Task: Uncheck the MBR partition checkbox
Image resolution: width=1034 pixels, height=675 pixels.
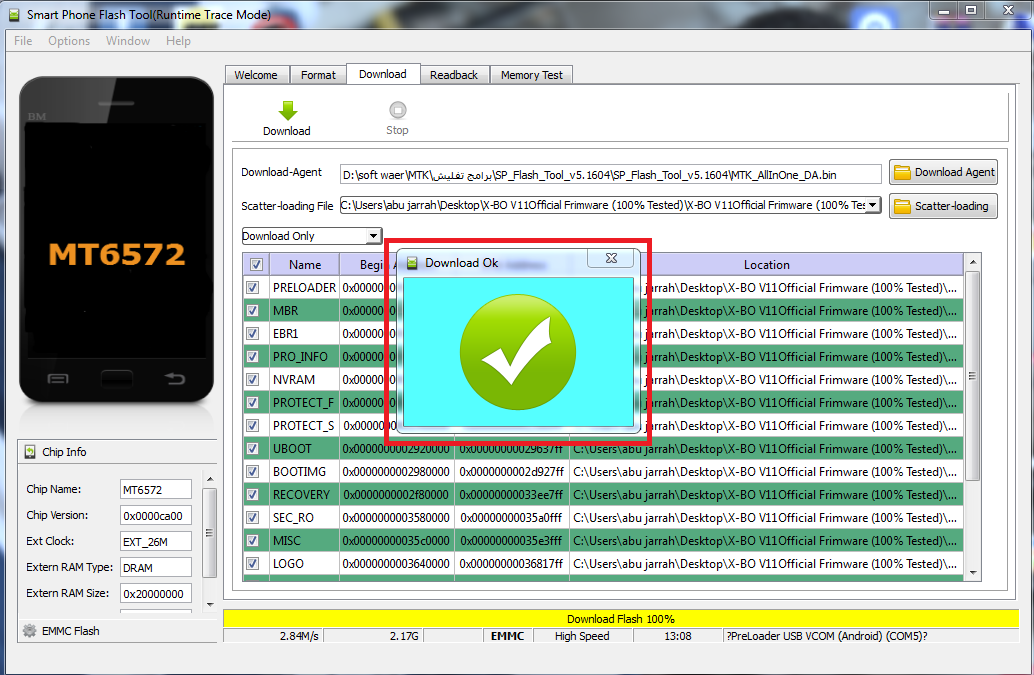Action: [253, 310]
